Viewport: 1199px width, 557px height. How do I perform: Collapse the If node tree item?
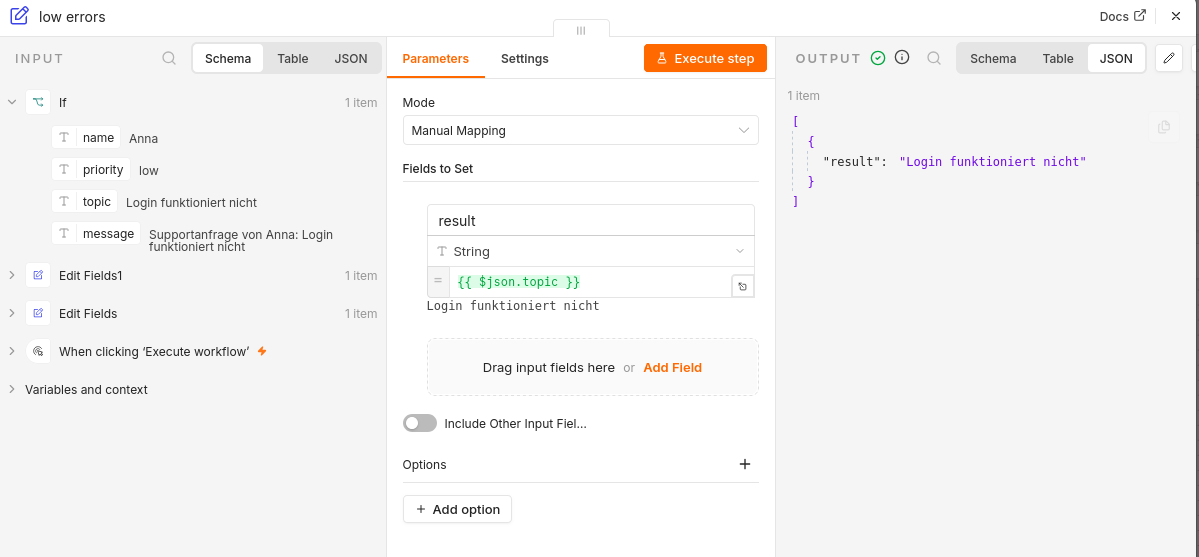[11, 102]
